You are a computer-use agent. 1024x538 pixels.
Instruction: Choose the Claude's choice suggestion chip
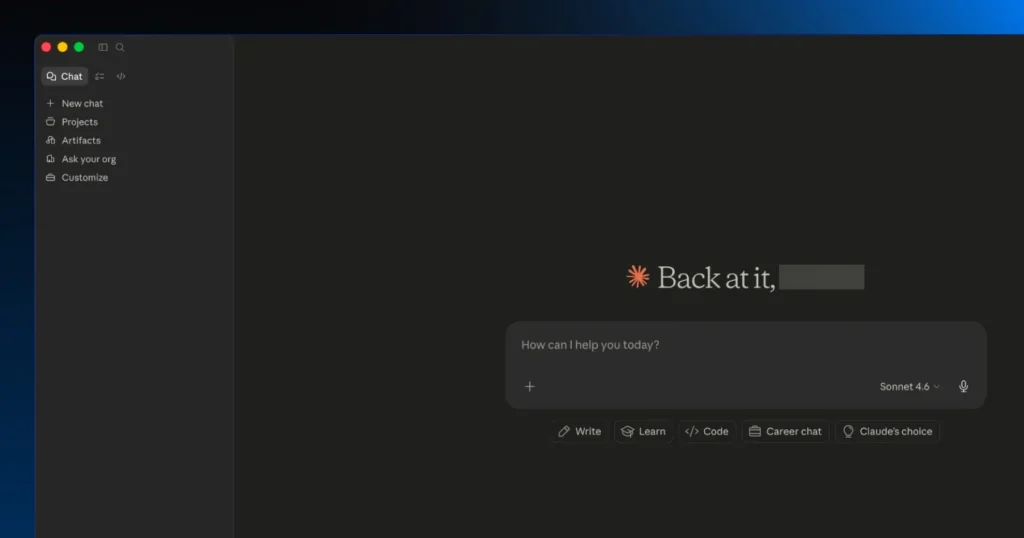coord(888,432)
